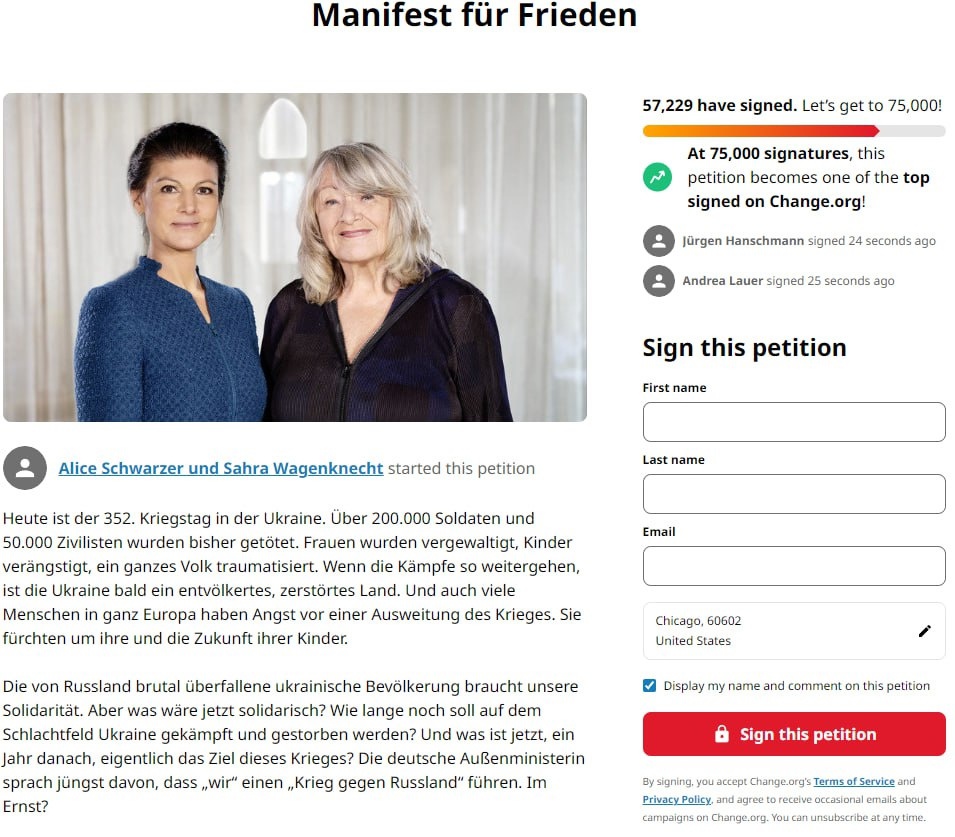Focus the Last name text field
955x837 pixels.
point(793,494)
